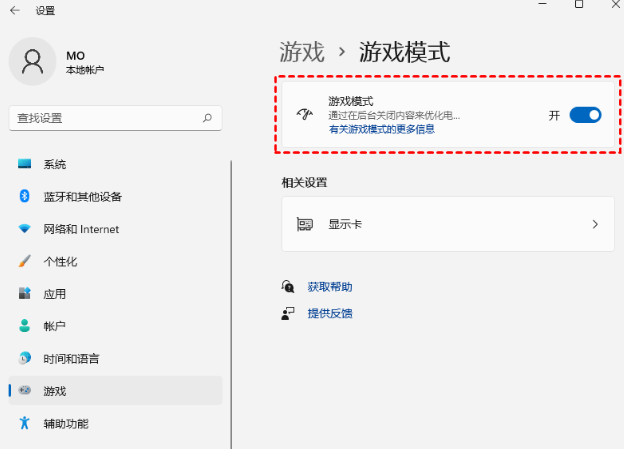624x449 pixels.
Task: Click the 提供反馈 feedback person icon
Action: 288,313
